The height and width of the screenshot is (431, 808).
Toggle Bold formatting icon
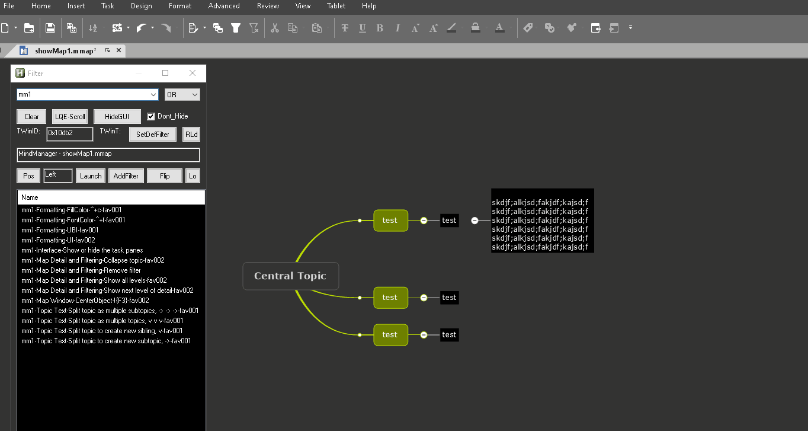[x=380, y=28]
